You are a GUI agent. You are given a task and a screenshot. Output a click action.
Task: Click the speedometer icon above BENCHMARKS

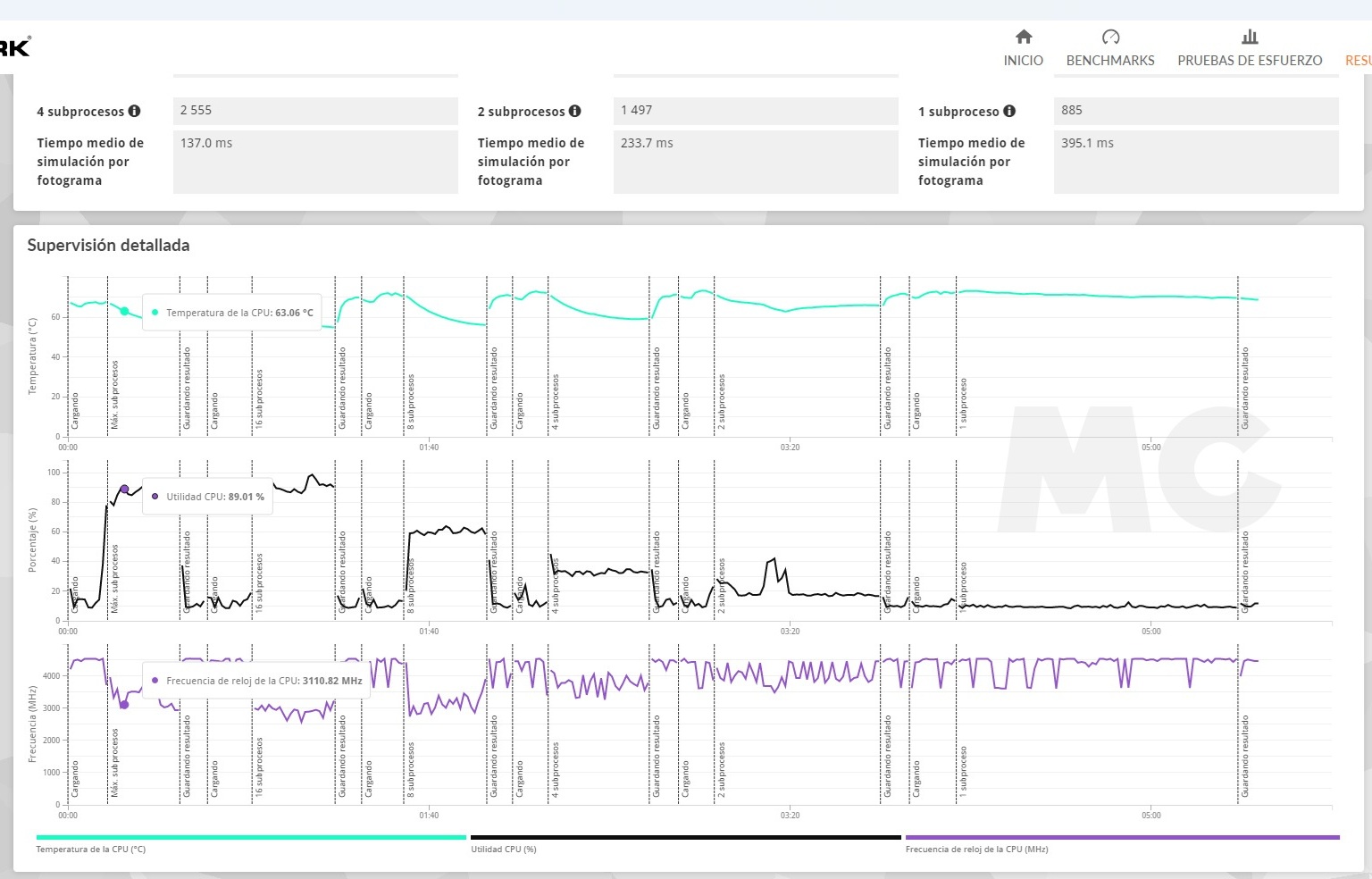(x=1110, y=37)
